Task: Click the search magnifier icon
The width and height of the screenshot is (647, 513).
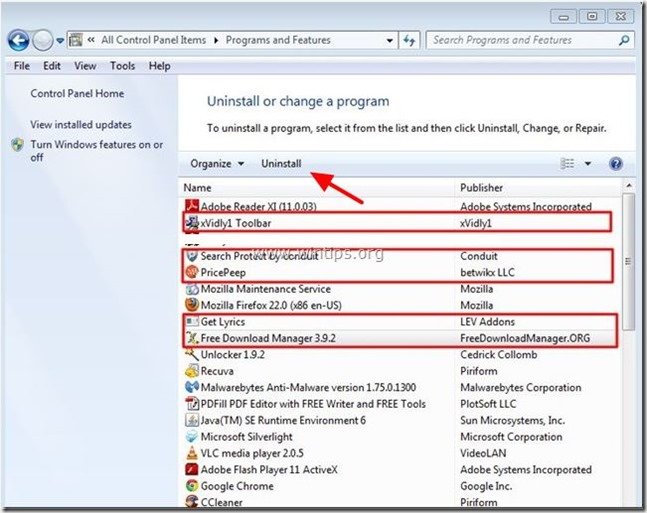Action: [624, 40]
